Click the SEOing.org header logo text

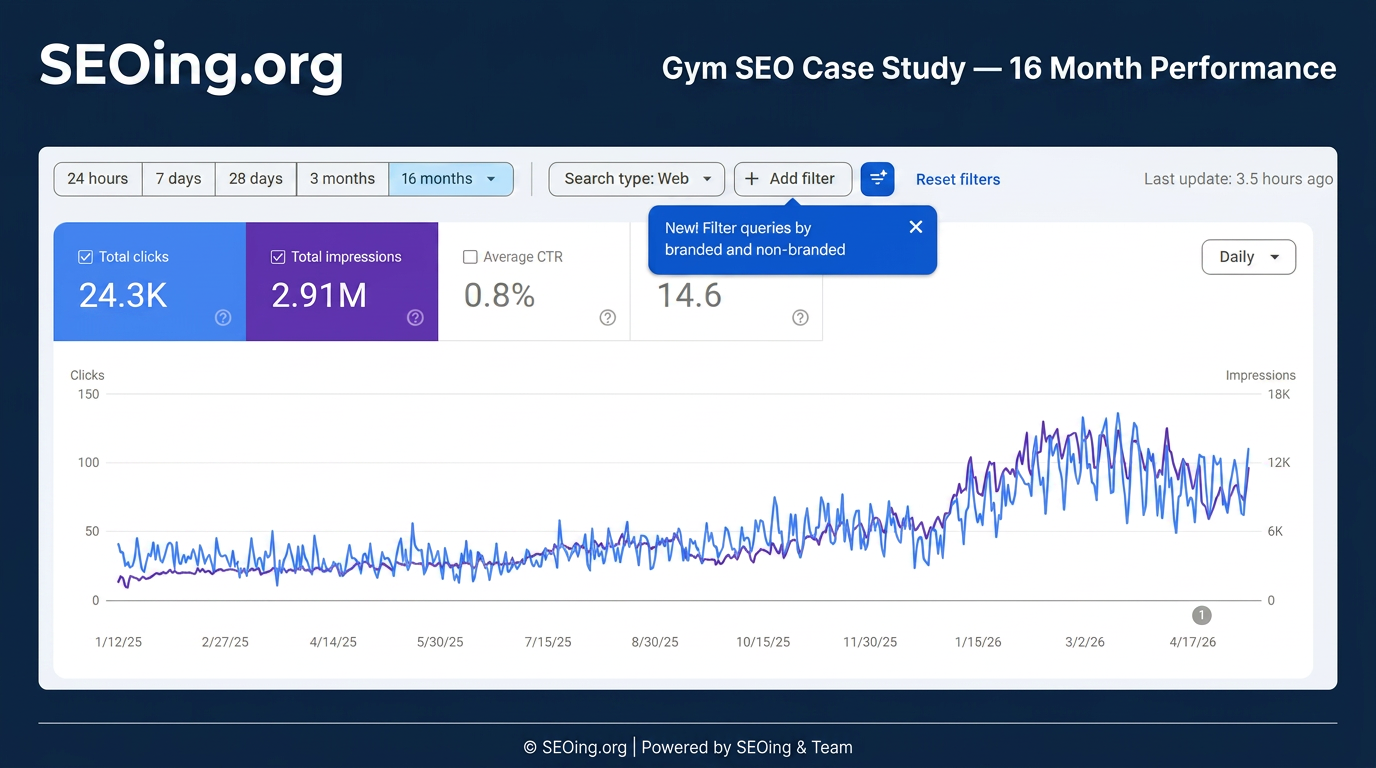[191, 66]
